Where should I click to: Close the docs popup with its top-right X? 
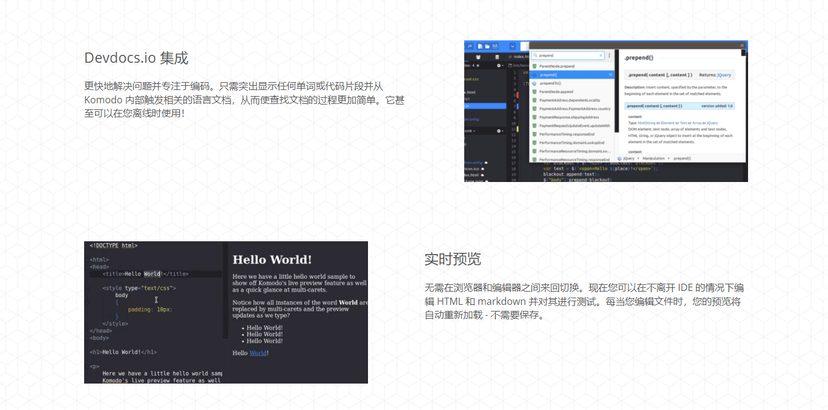(x=742, y=45)
